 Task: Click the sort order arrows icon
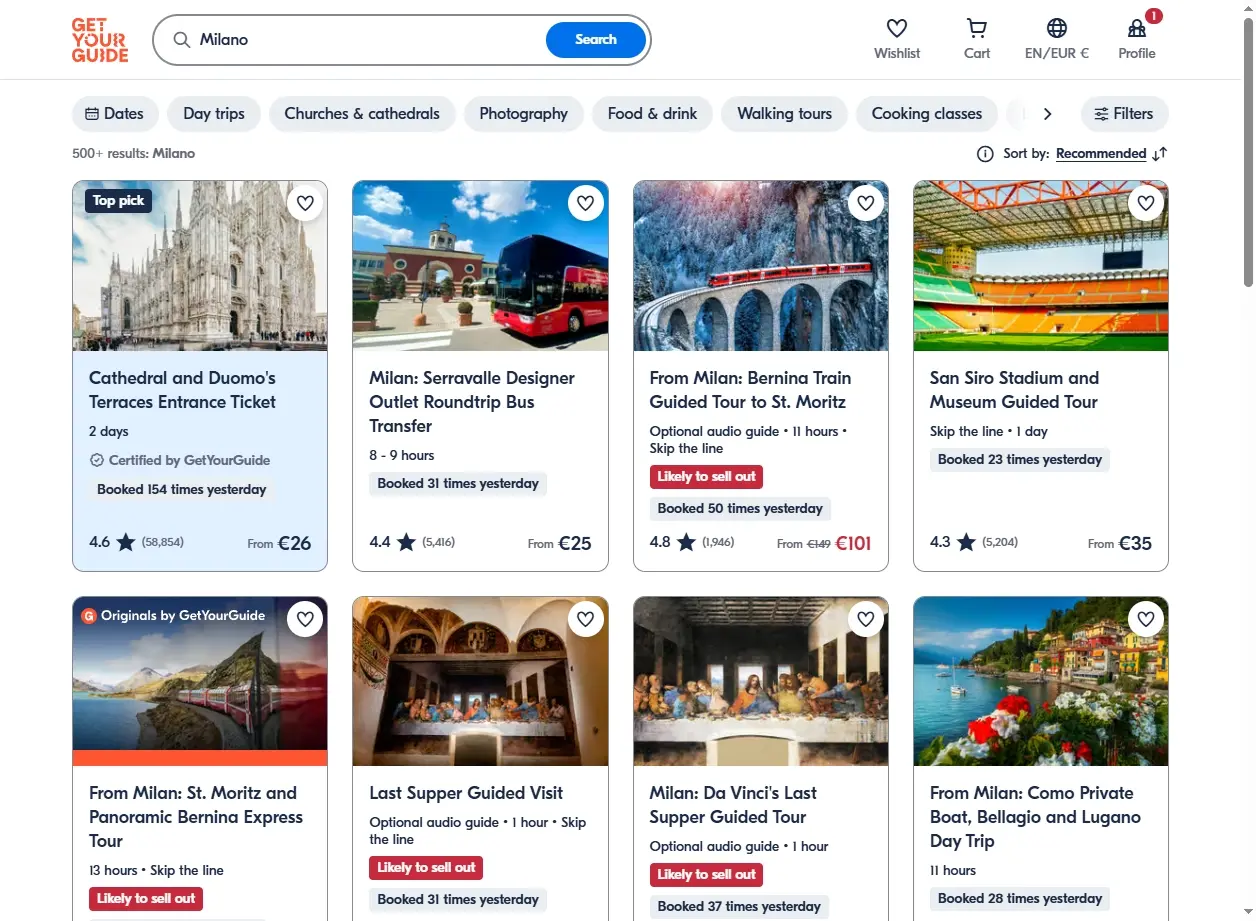(x=1160, y=154)
